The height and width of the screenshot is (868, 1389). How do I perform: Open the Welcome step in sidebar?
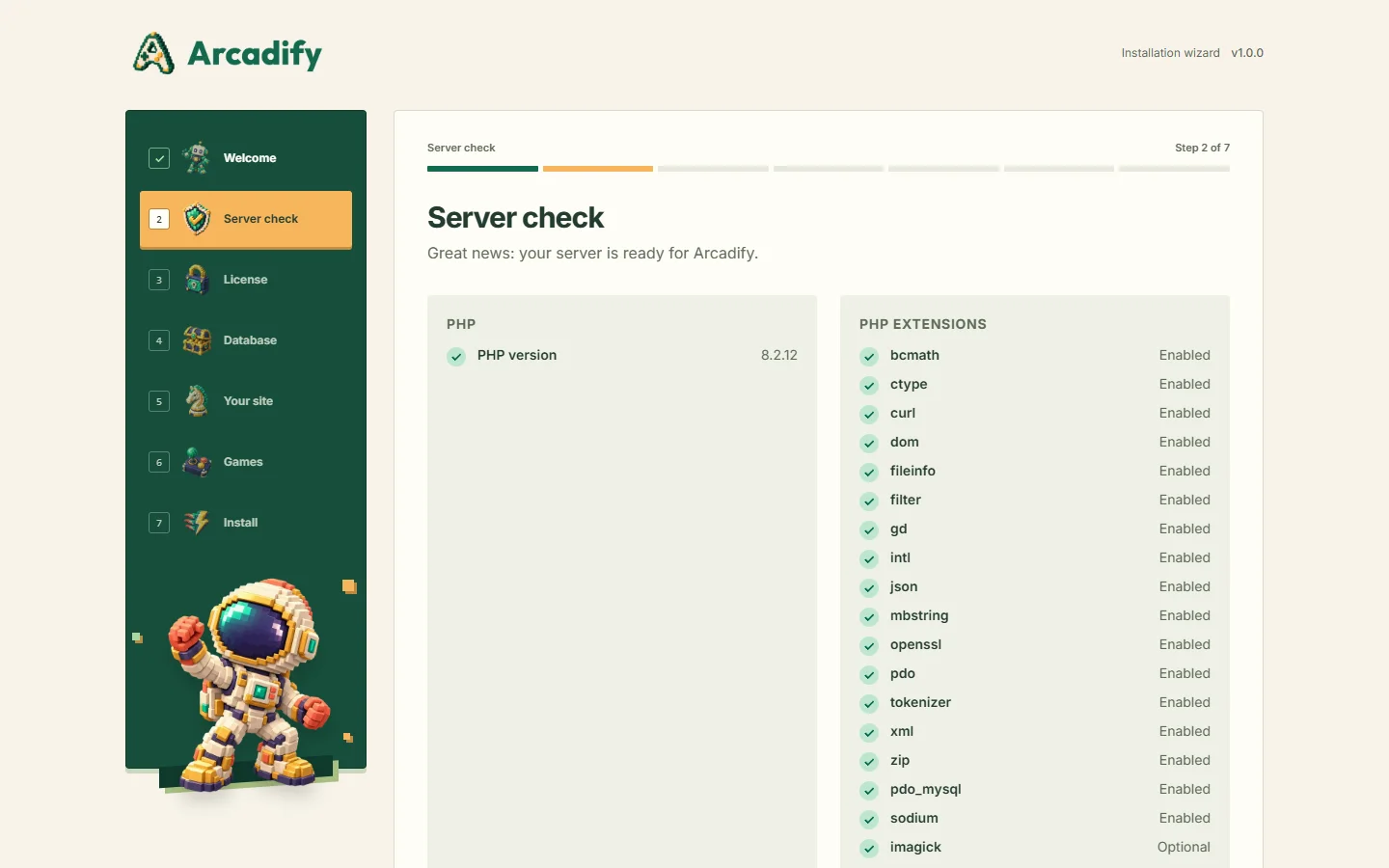pyautogui.click(x=246, y=158)
